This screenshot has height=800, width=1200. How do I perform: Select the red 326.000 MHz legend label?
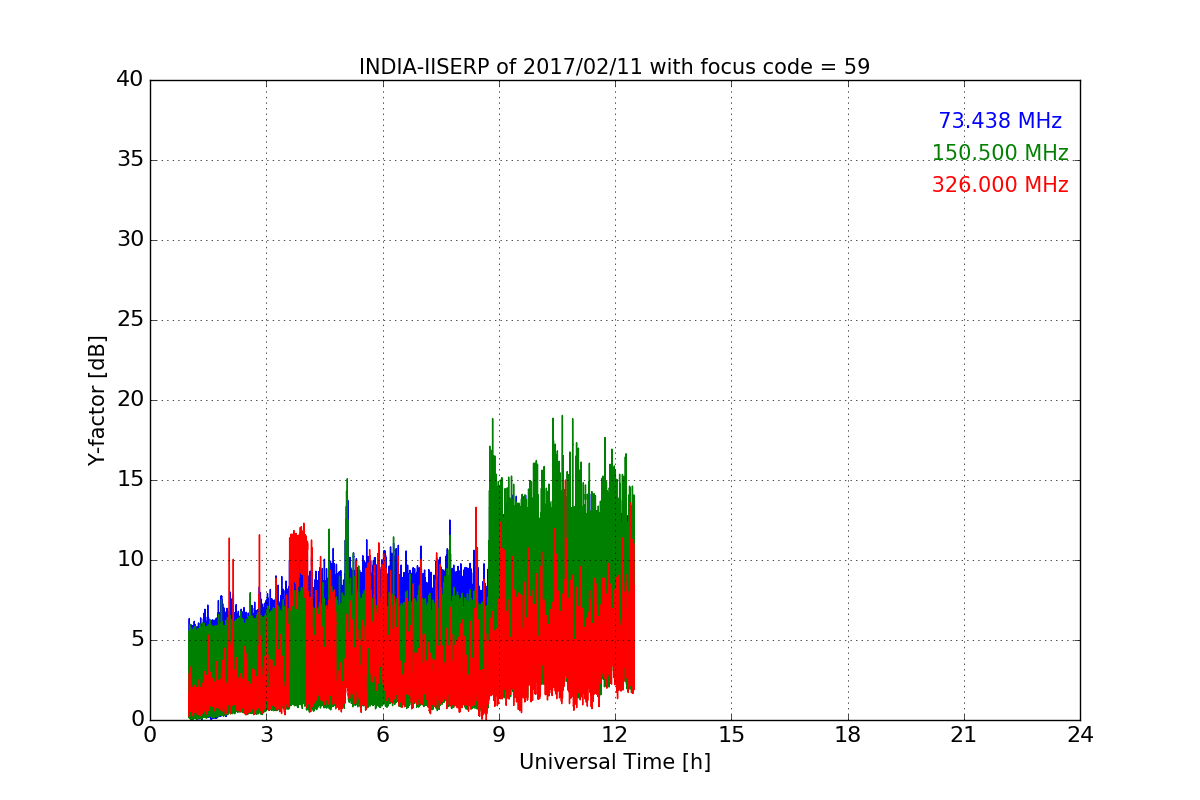[x=1000, y=185]
